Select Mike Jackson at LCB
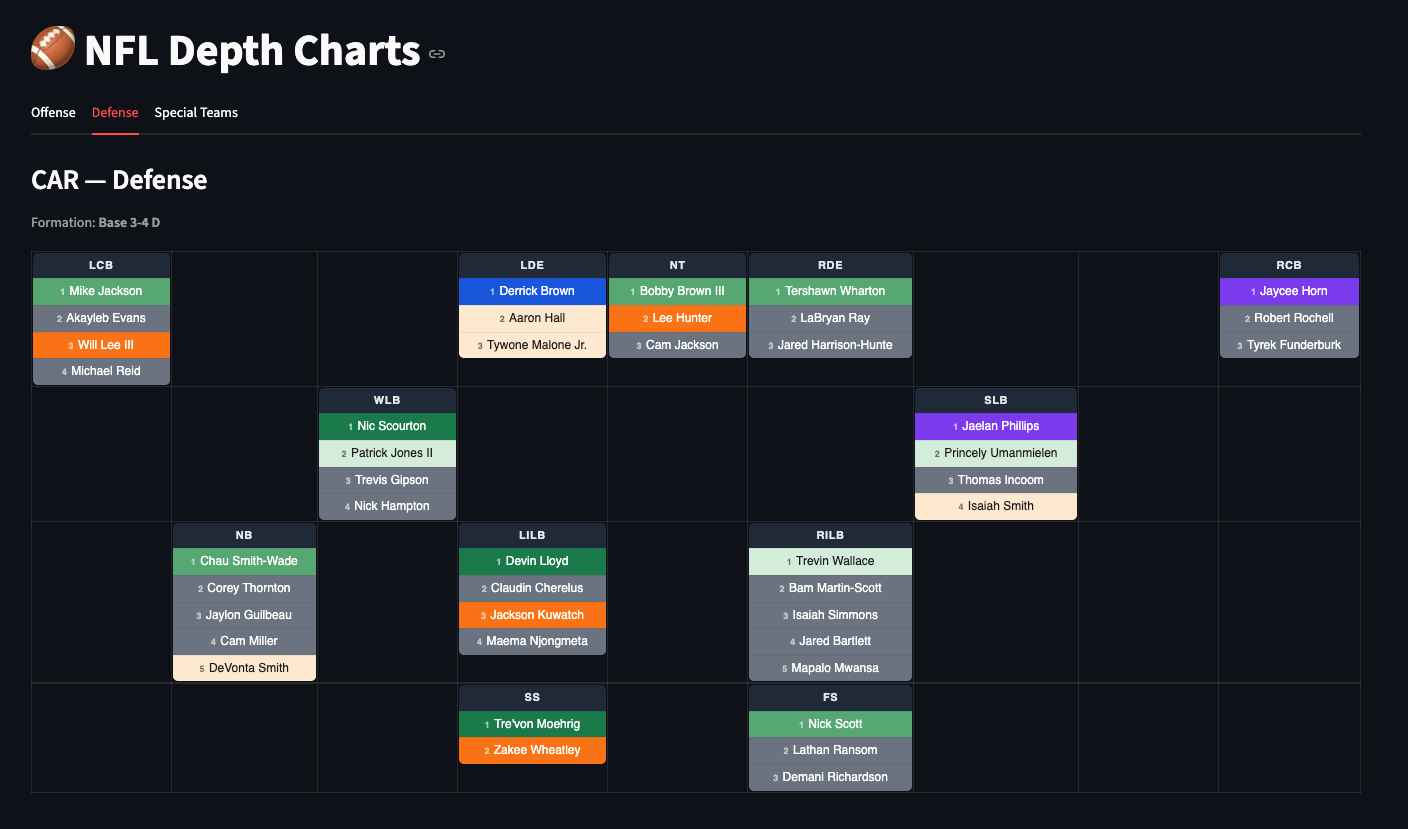1408x829 pixels. (101, 291)
